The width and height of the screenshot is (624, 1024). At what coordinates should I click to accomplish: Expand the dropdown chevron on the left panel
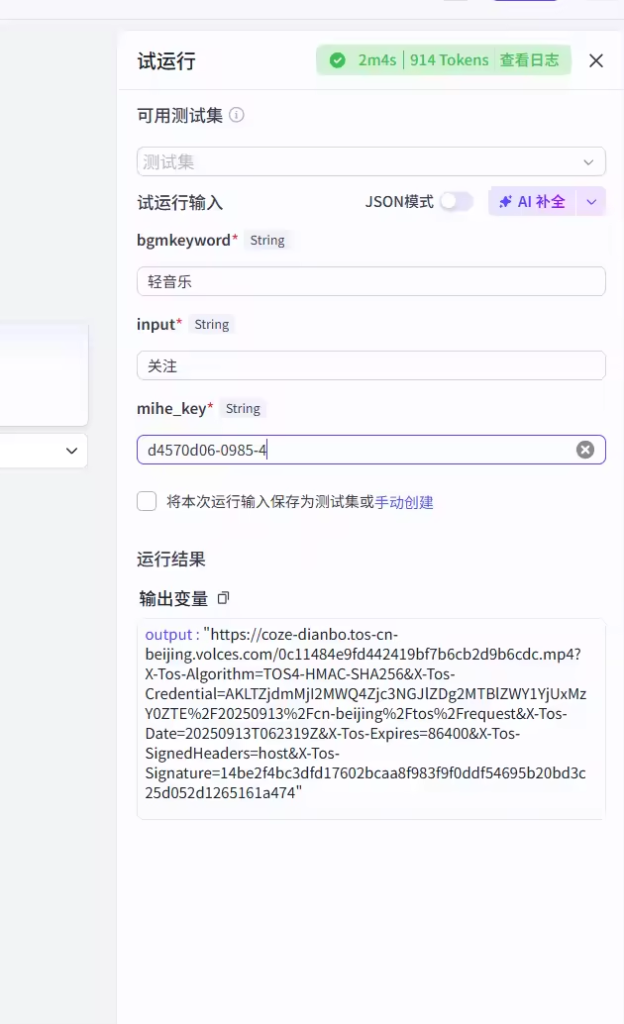pyautogui.click(x=71, y=451)
